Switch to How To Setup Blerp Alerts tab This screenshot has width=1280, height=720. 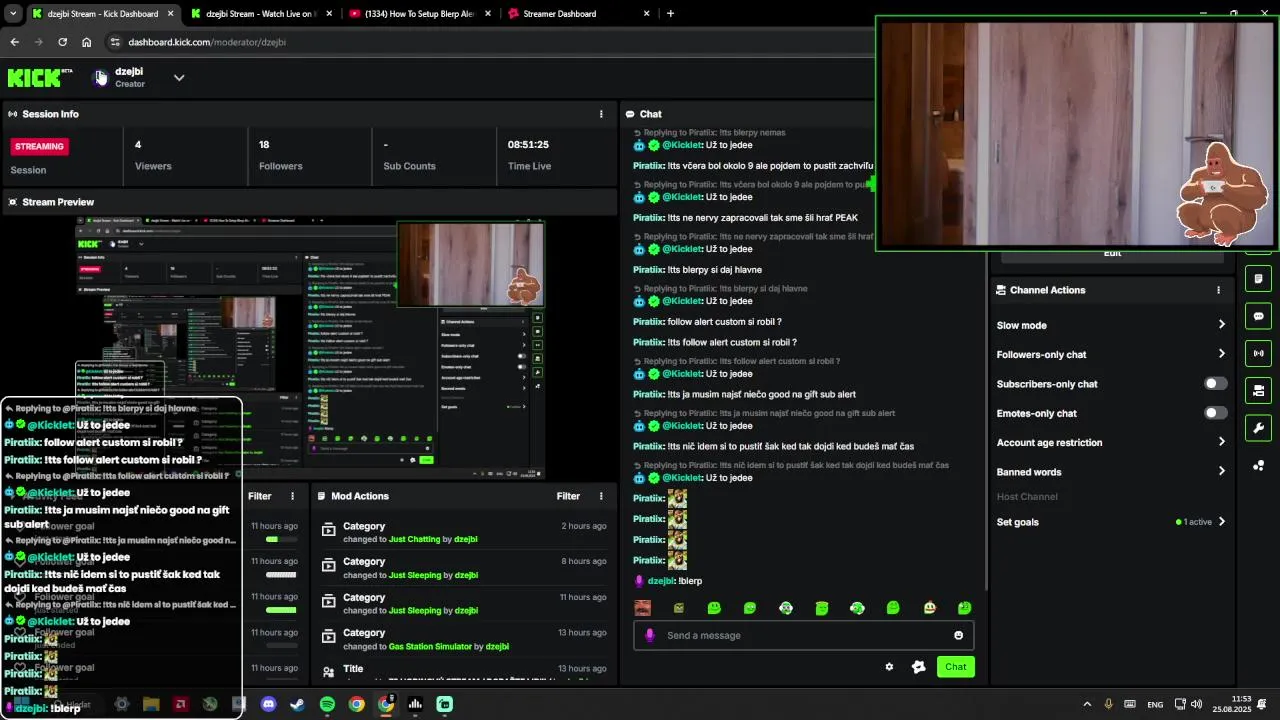pyautogui.click(x=420, y=14)
